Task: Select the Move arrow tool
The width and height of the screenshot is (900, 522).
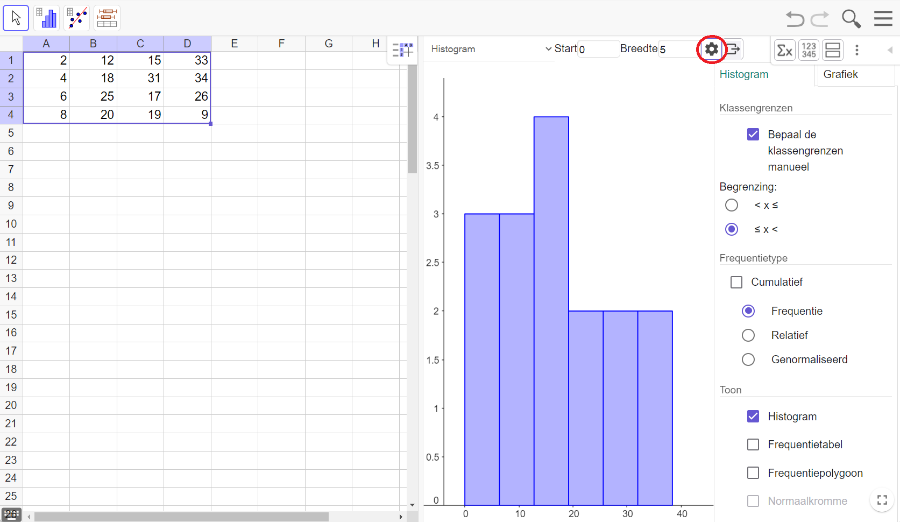Action: pyautogui.click(x=17, y=17)
